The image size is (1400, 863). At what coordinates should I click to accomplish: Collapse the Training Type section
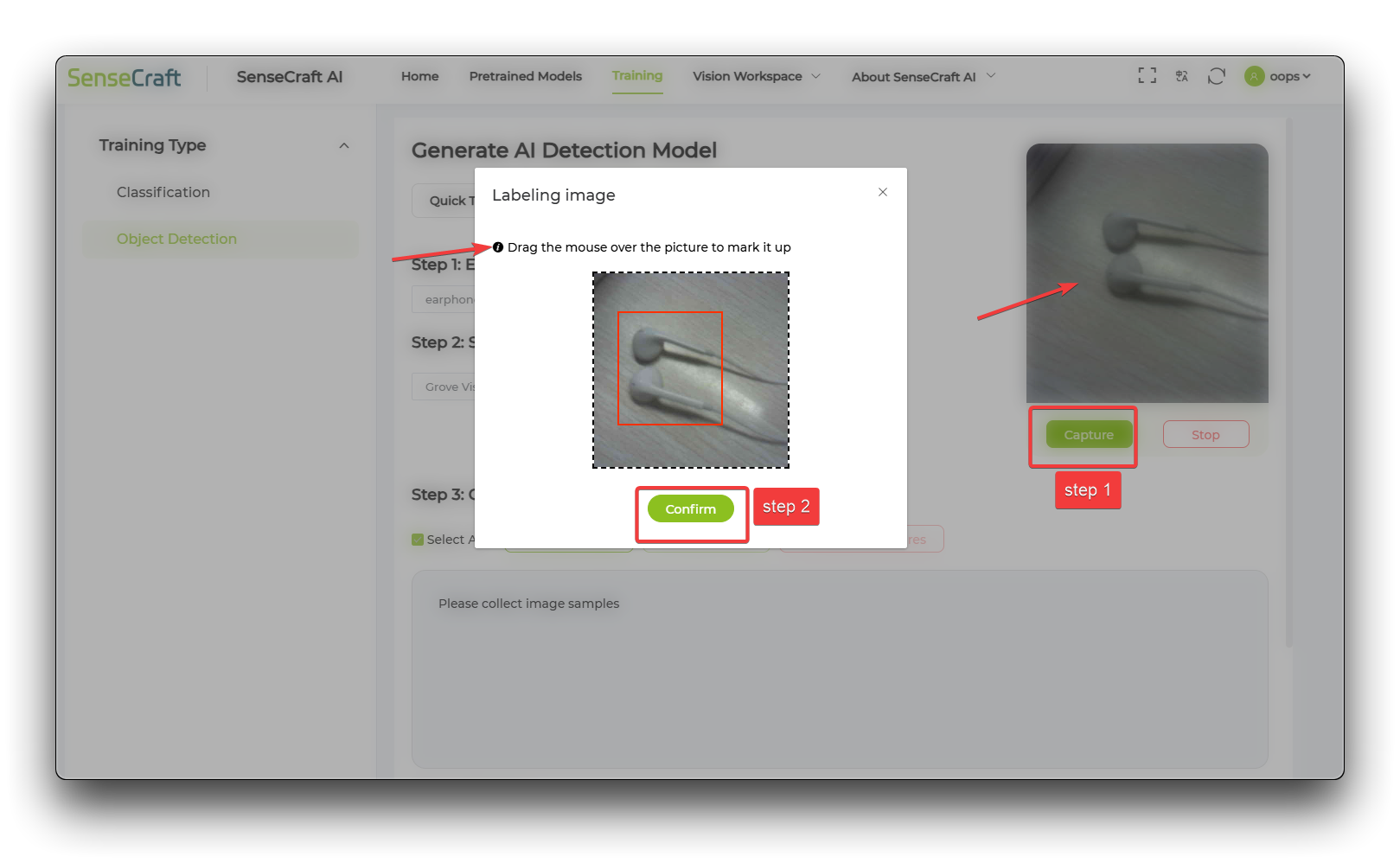coord(344,145)
